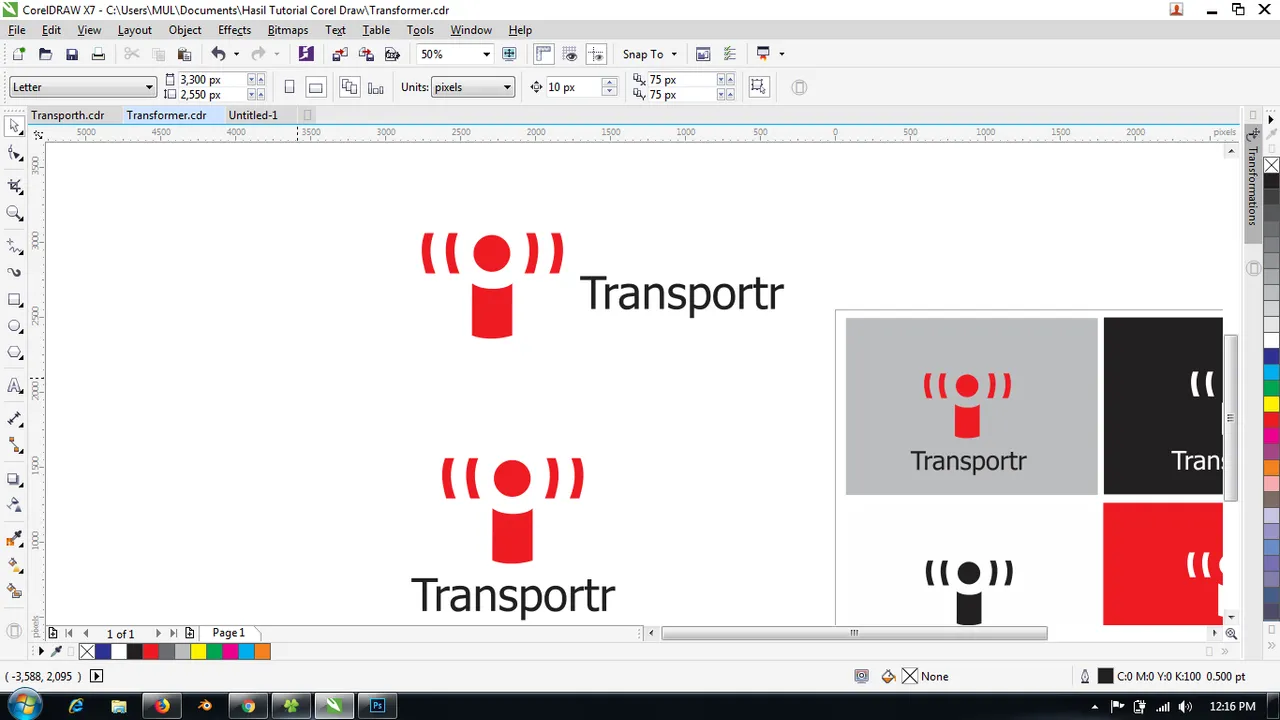Image resolution: width=1280 pixels, height=720 pixels.
Task: Click the Publish to PDF icon
Action: click(393, 54)
